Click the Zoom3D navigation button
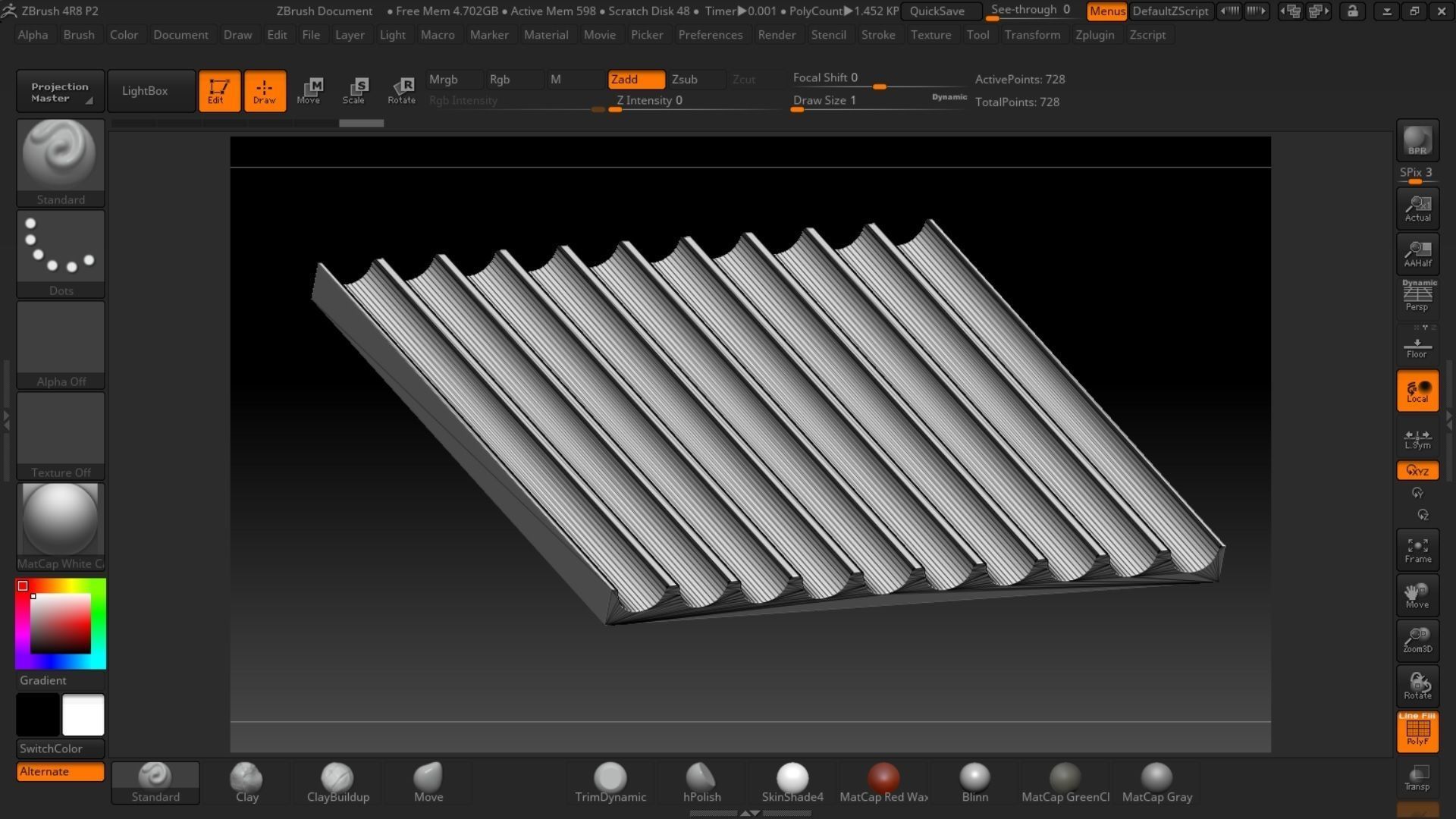The height and width of the screenshot is (819, 1456). 1417,641
